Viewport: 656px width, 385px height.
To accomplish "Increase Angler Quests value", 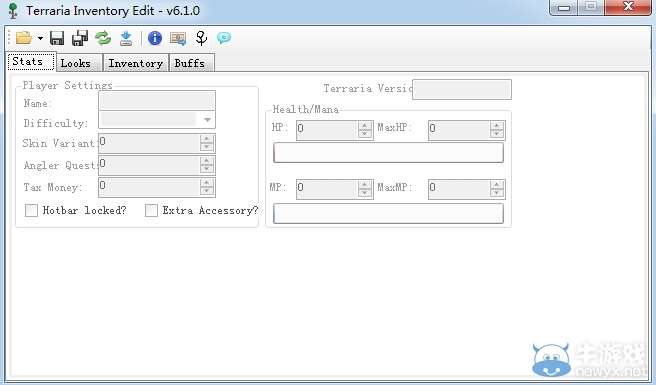I will coord(207,161).
